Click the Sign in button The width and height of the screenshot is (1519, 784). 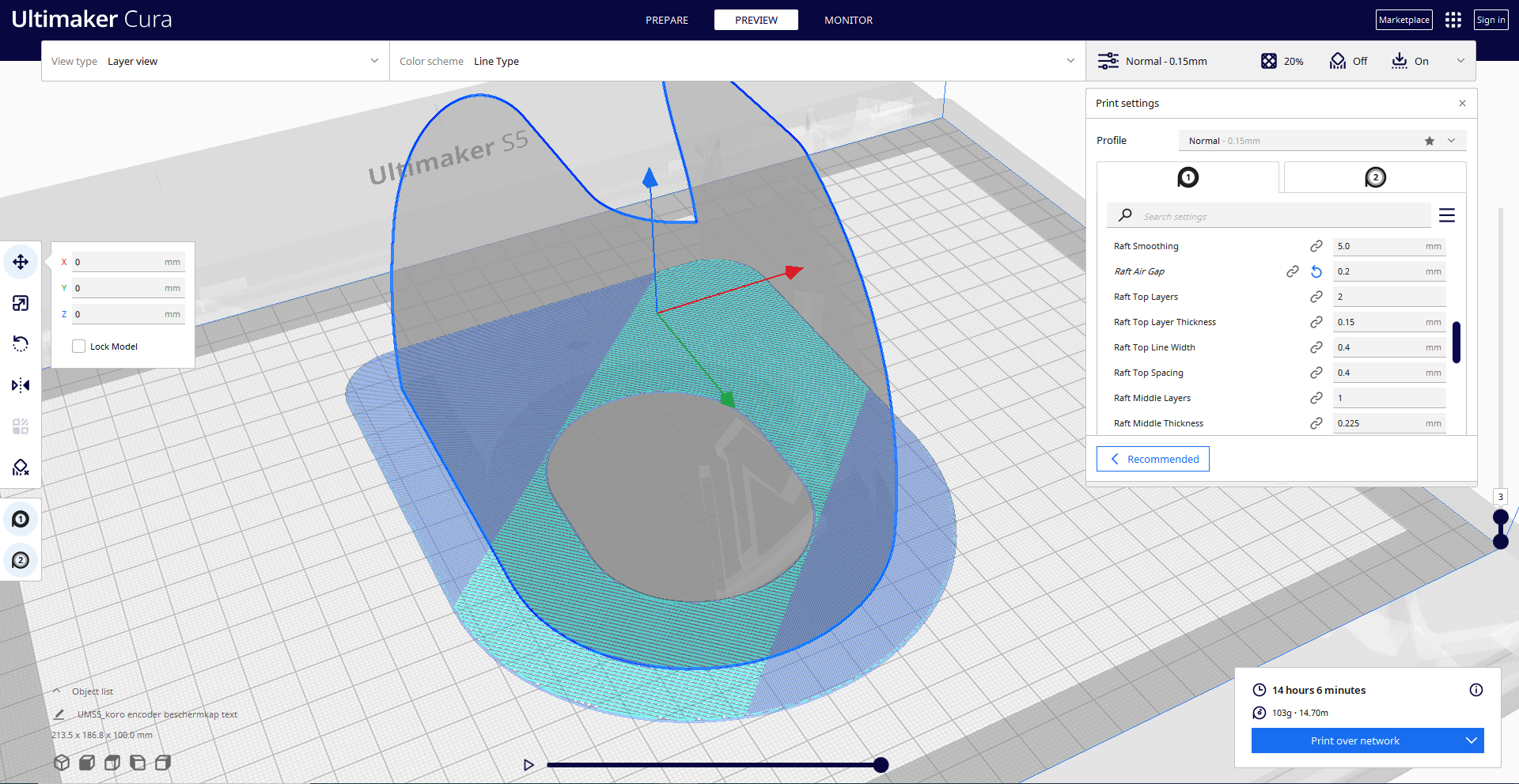[x=1491, y=20]
